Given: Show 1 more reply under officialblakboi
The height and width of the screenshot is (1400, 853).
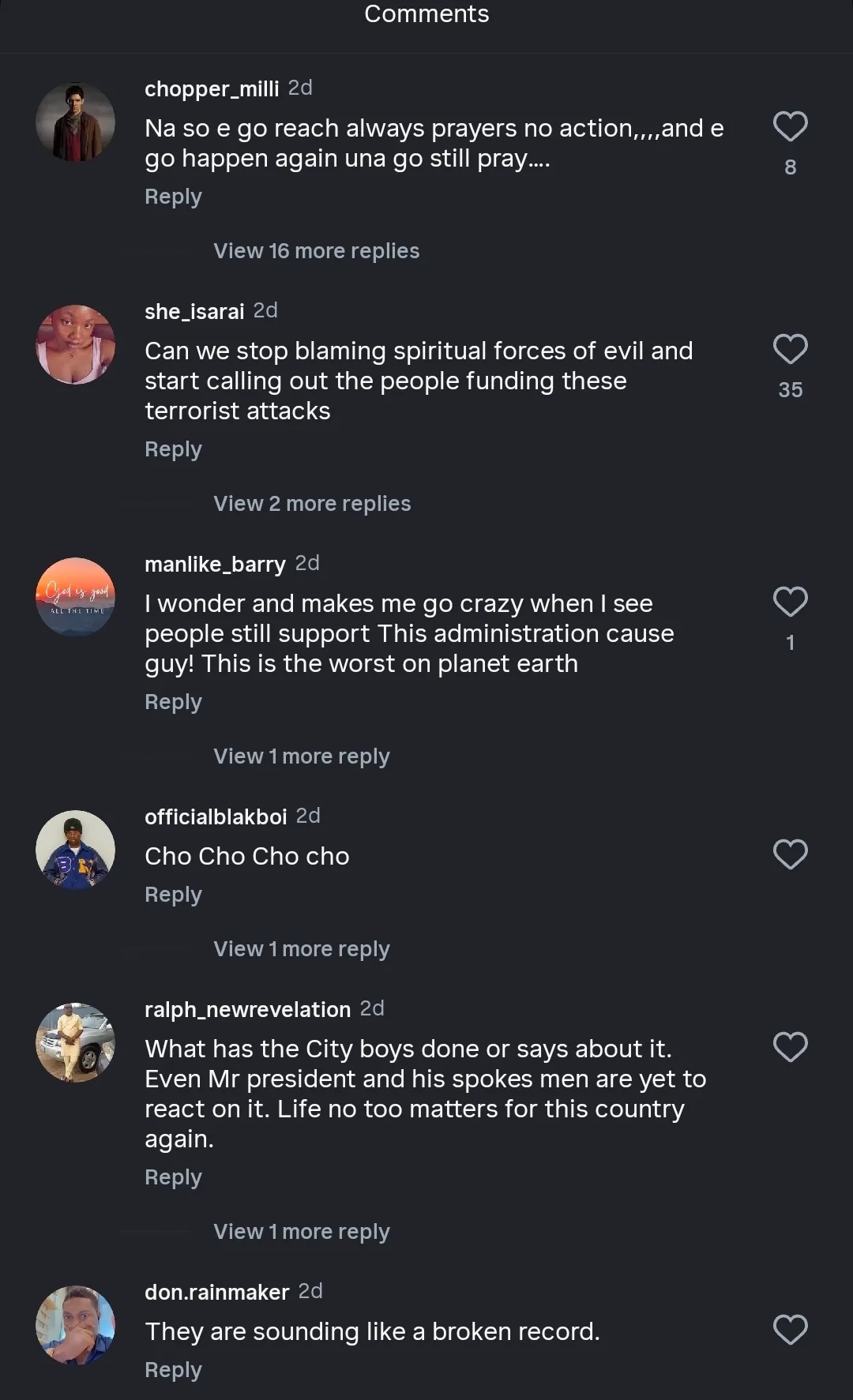Looking at the screenshot, I should pyautogui.click(x=301, y=949).
